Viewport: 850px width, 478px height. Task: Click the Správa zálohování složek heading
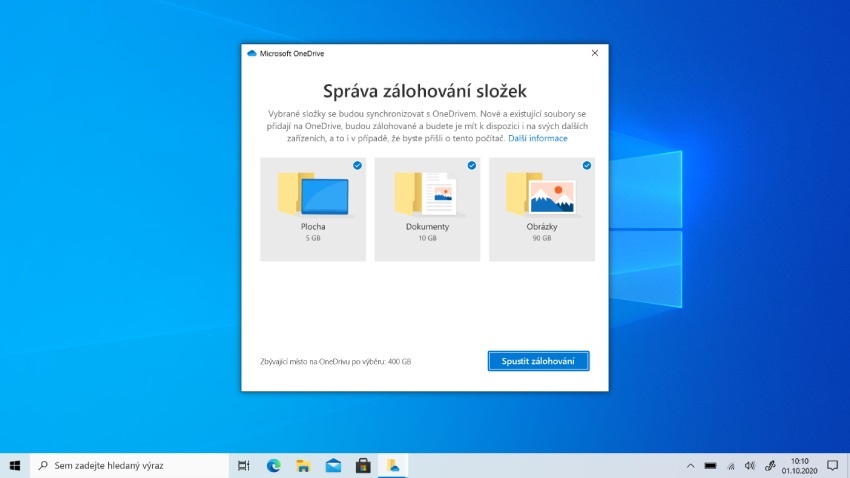click(x=425, y=91)
